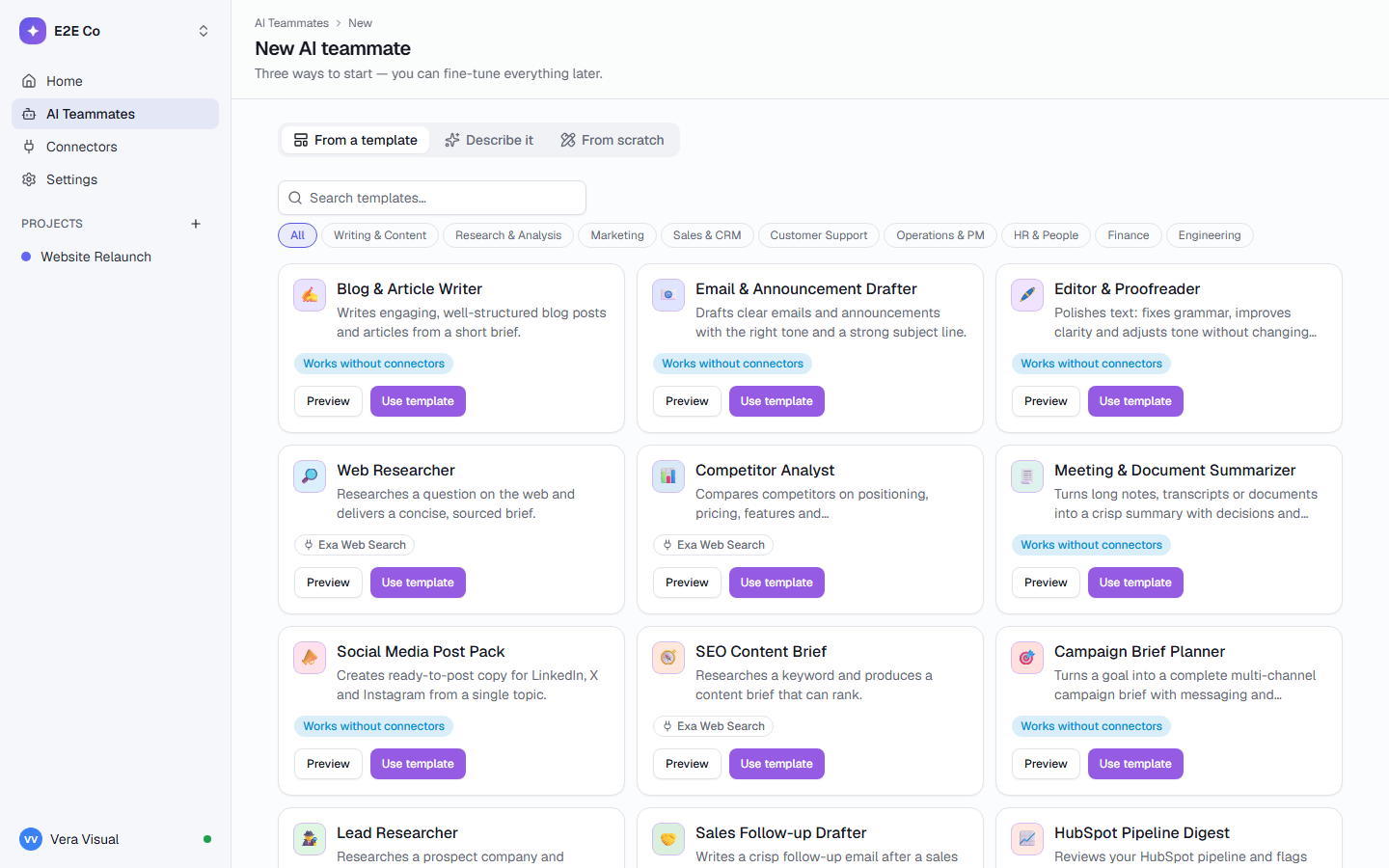Click the Search templates input field
Image resolution: width=1389 pixels, height=868 pixels.
click(x=432, y=198)
